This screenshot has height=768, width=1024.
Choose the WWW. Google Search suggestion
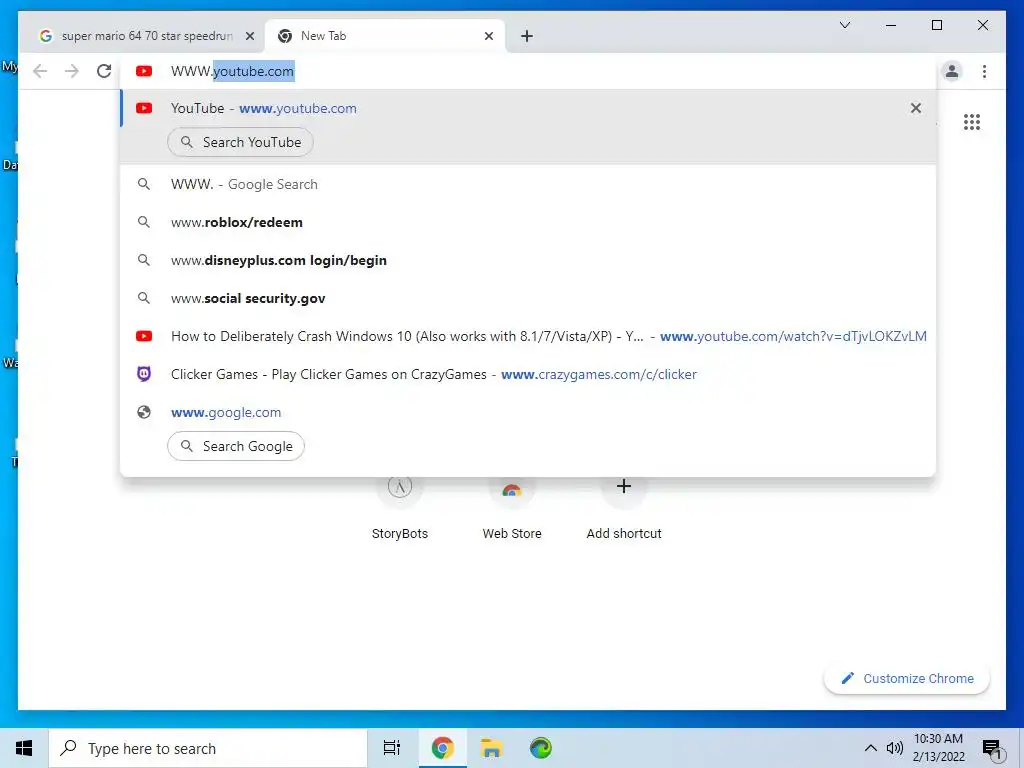(x=528, y=184)
